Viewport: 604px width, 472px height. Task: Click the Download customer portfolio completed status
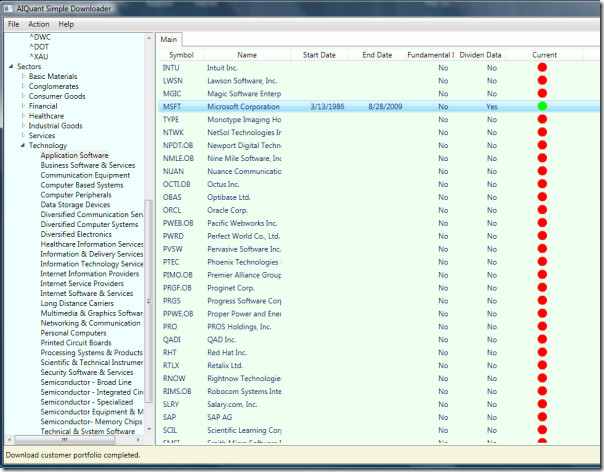[73, 455]
